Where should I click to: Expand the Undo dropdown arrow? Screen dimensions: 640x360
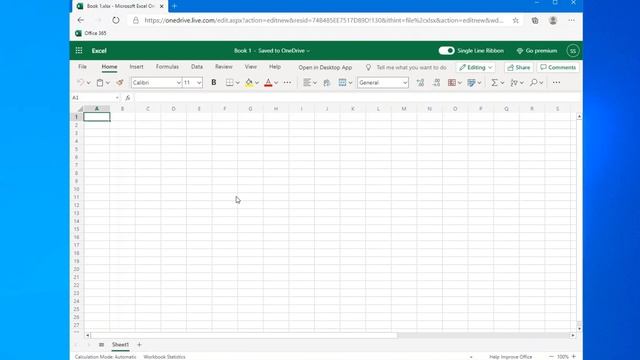click(88, 83)
